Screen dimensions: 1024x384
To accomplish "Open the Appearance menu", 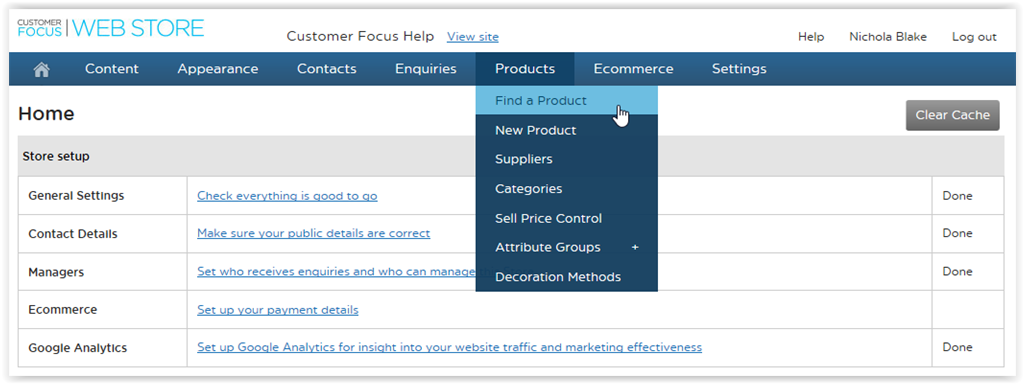I will 217,69.
